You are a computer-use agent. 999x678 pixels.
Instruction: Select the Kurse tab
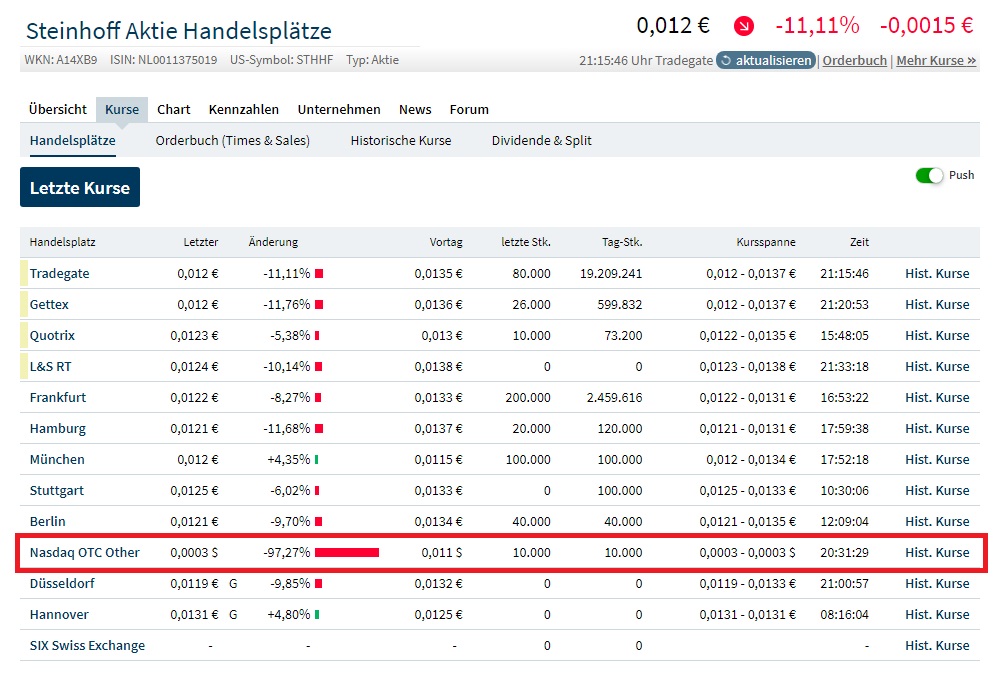[122, 110]
